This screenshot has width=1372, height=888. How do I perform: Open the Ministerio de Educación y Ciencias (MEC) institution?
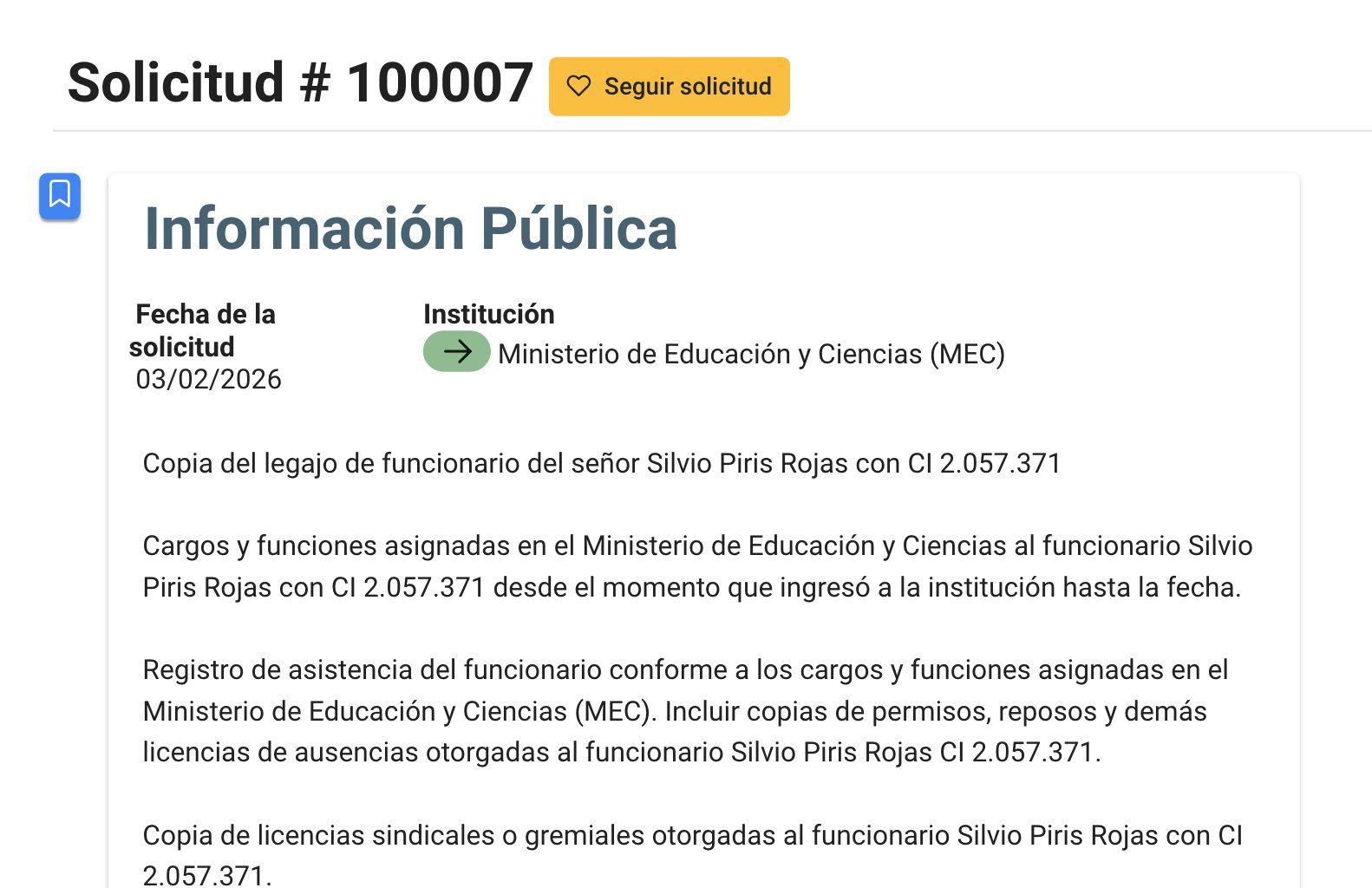tap(751, 354)
